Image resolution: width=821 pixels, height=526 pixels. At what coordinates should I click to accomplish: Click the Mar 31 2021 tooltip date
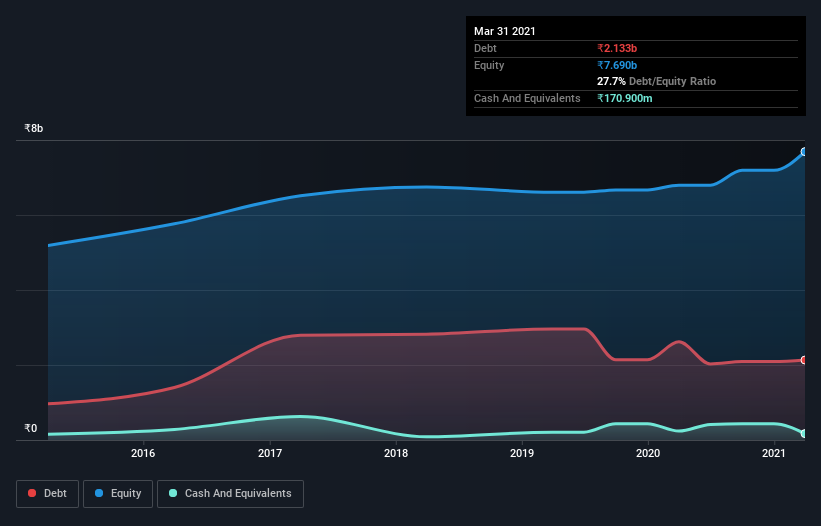tap(505, 31)
